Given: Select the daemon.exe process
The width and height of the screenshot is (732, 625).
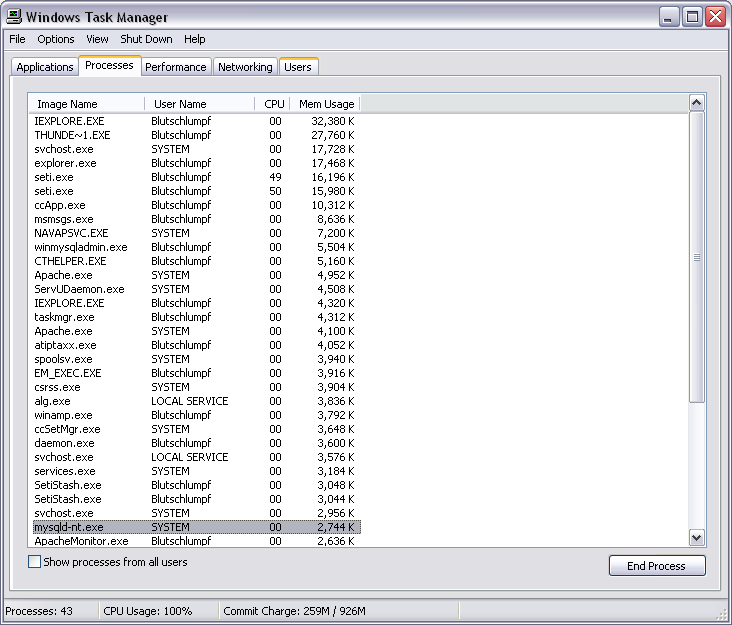Looking at the screenshot, I should point(196,443).
